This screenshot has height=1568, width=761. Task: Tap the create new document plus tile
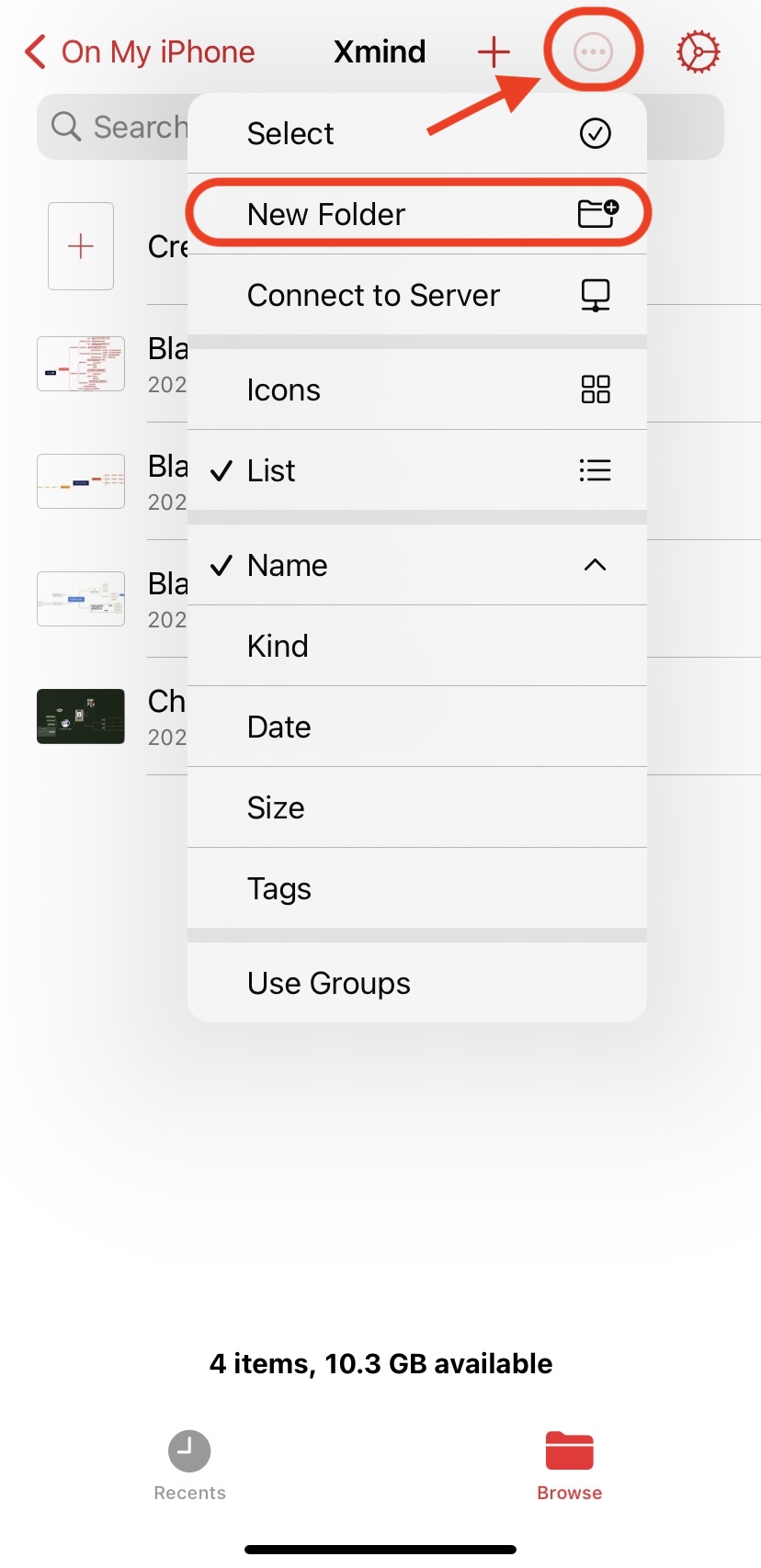click(81, 246)
